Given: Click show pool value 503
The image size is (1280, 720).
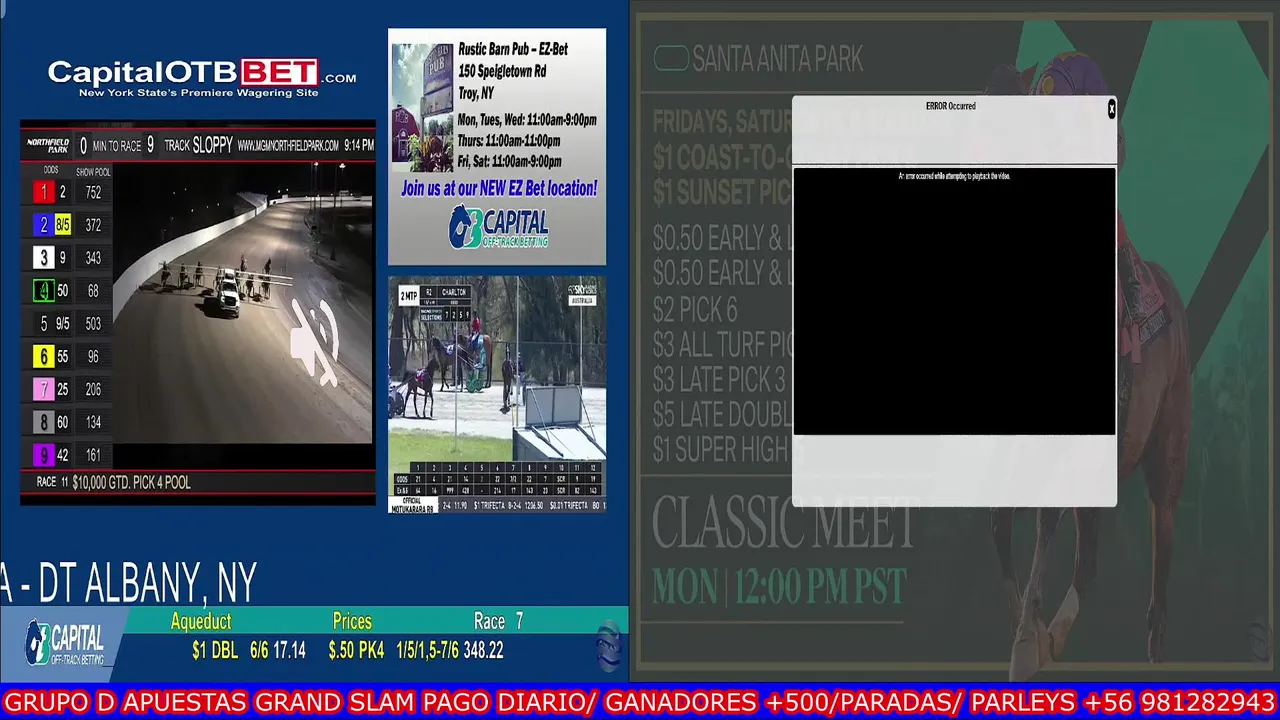Looking at the screenshot, I should (x=93, y=324).
